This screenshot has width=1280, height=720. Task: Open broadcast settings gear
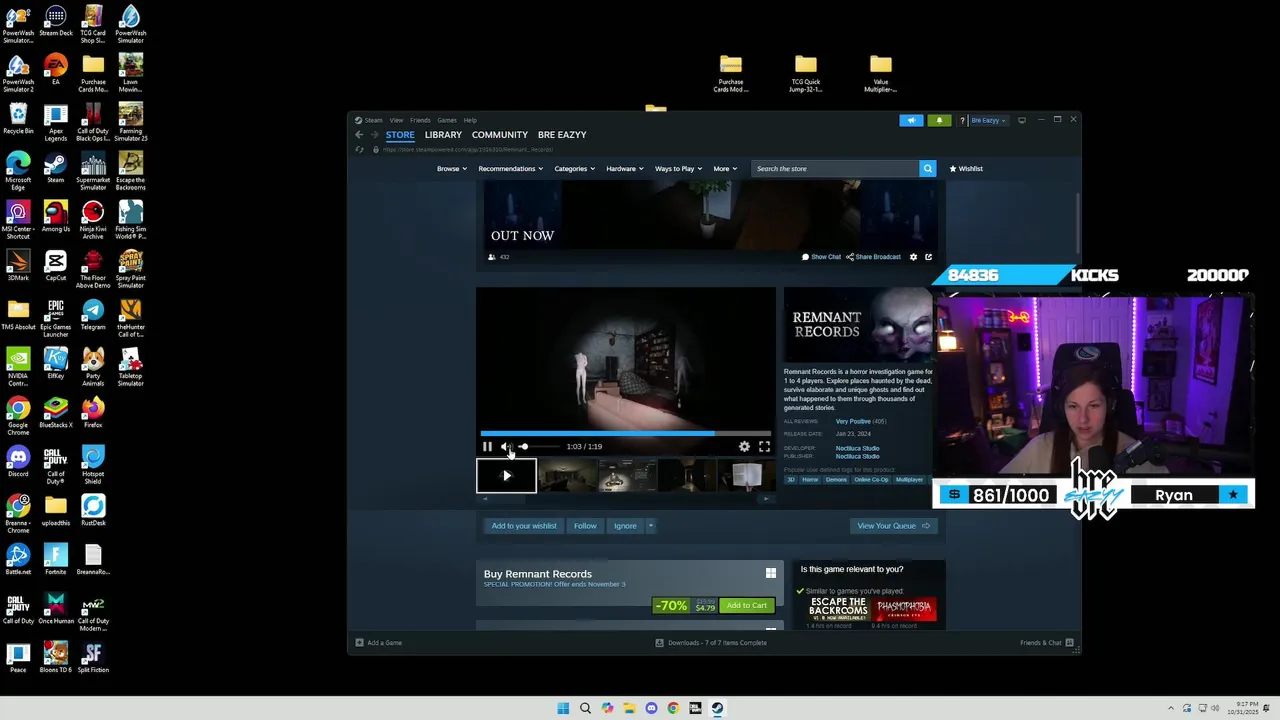click(x=913, y=257)
